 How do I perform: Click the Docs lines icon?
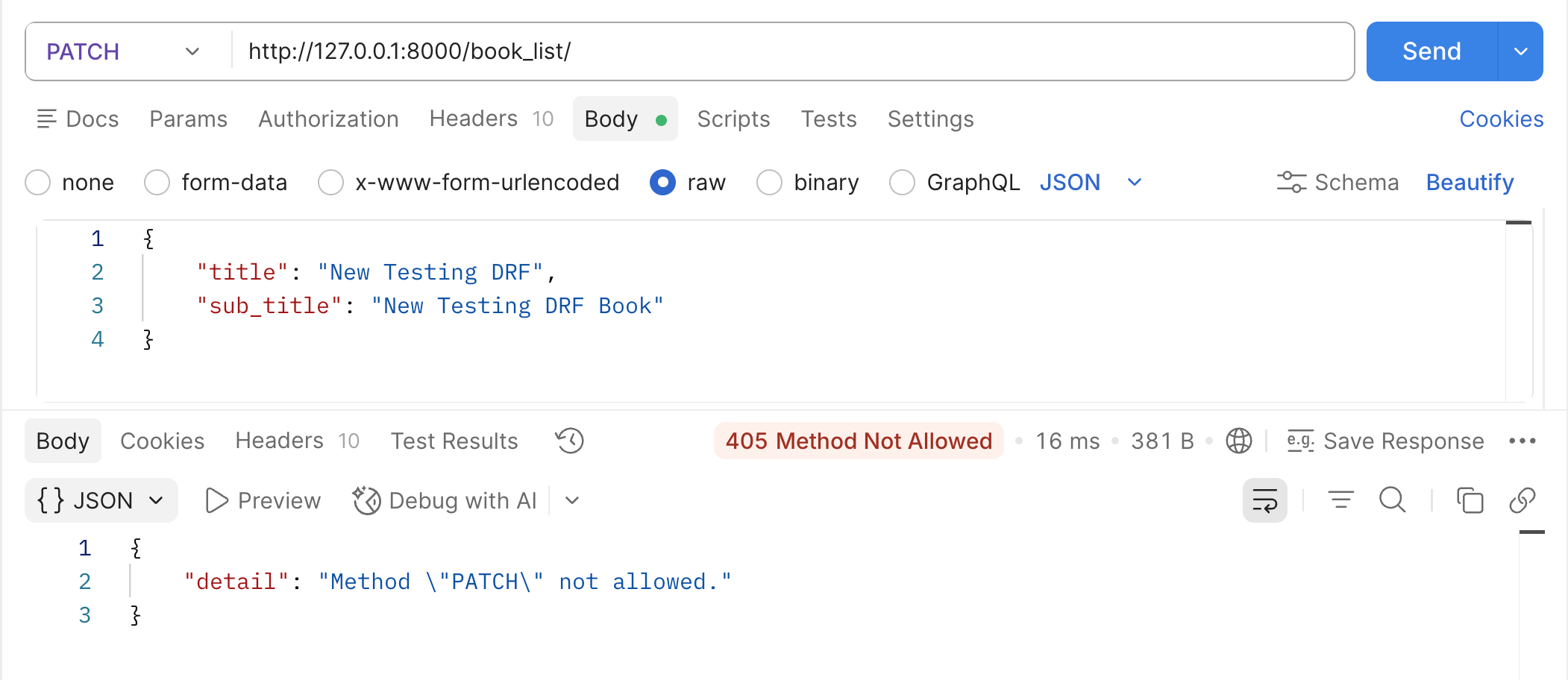point(46,119)
